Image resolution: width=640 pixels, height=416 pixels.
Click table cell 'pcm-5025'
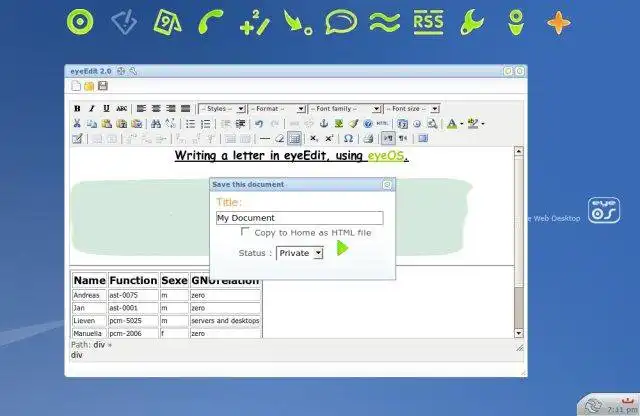click(x=133, y=320)
